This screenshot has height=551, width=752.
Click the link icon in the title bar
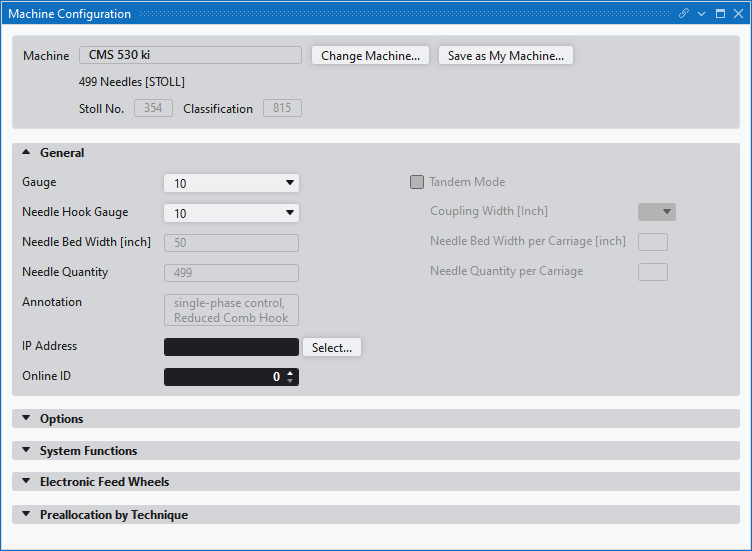pos(684,14)
